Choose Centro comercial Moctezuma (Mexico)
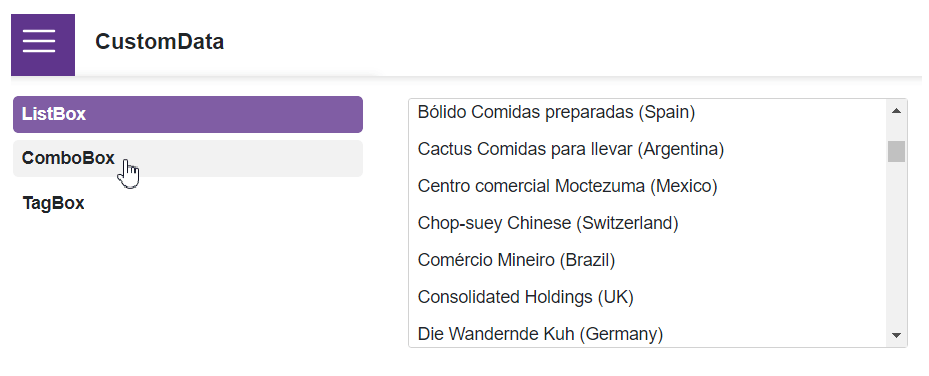The height and width of the screenshot is (376, 929). [648, 186]
